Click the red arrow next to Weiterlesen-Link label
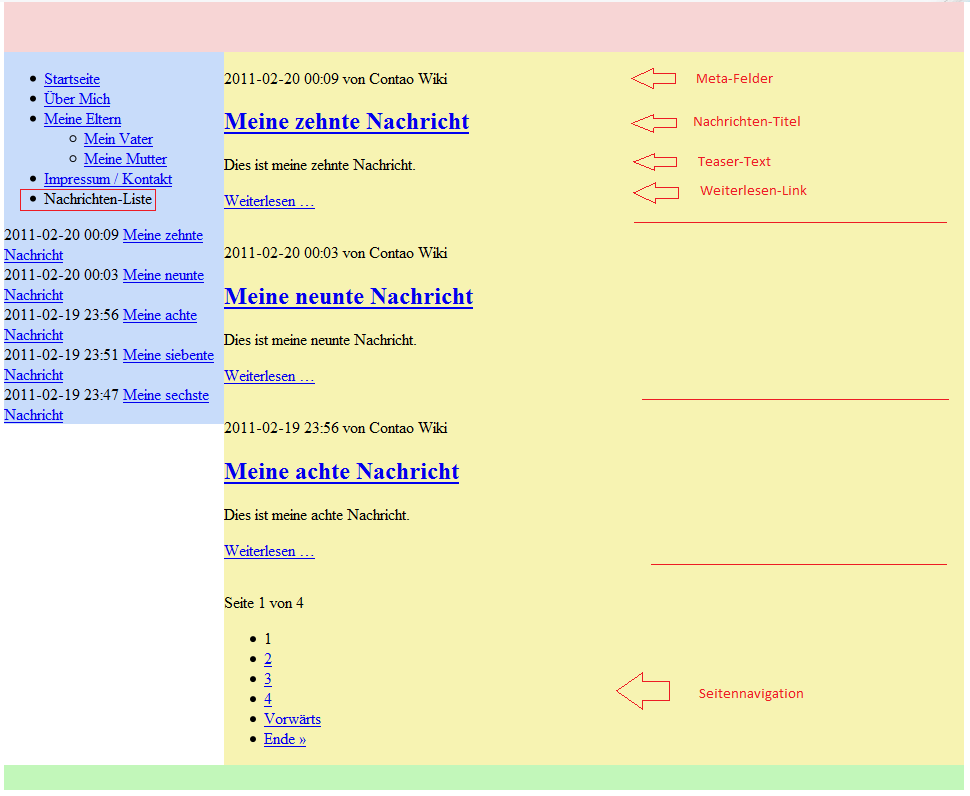This screenshot has height=796, width=970. 655,192
